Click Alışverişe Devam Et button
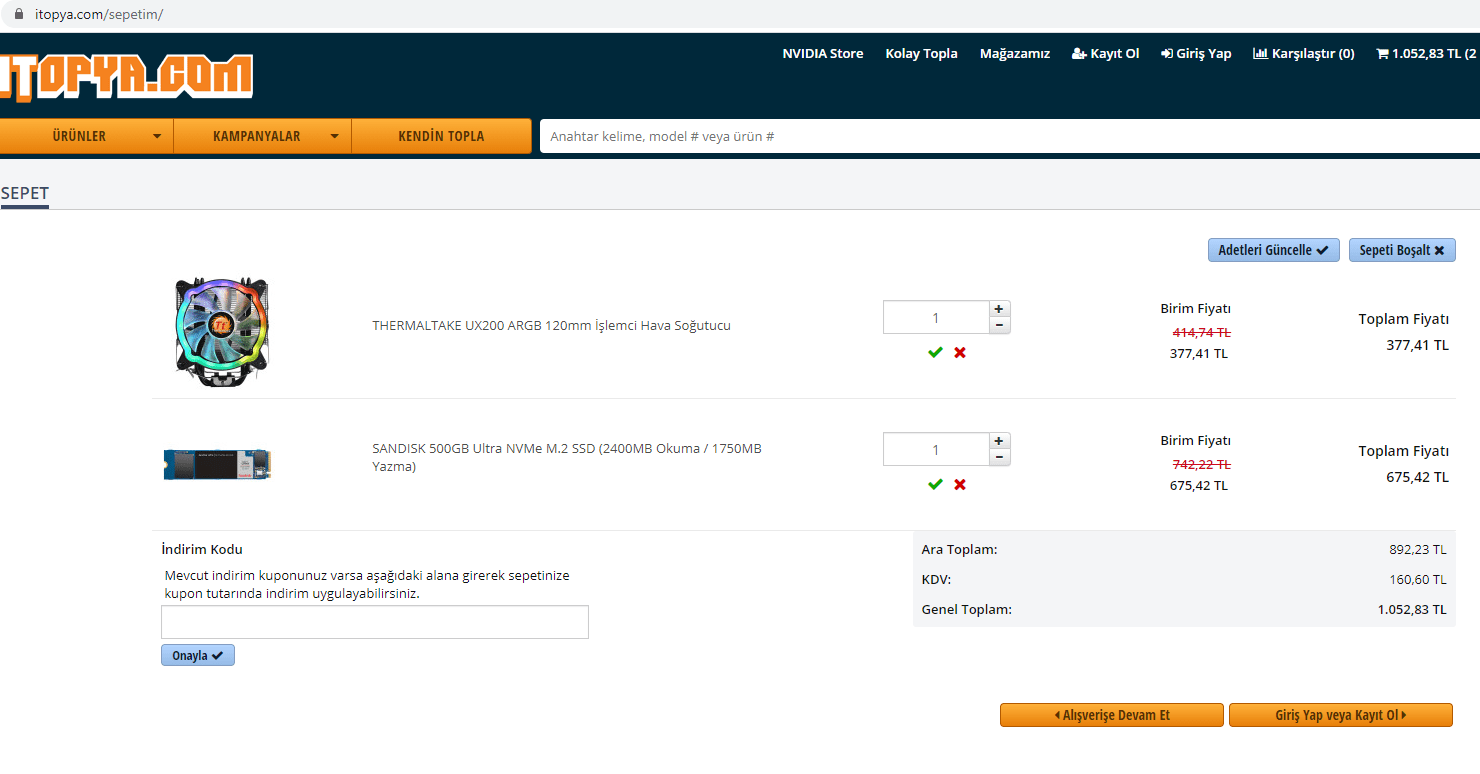This screenshot has width=1480, height=774. [1112, 715]
